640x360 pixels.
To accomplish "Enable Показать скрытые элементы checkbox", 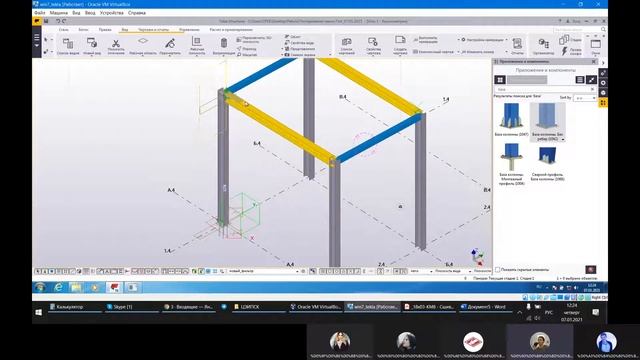I will click(498, 269).
